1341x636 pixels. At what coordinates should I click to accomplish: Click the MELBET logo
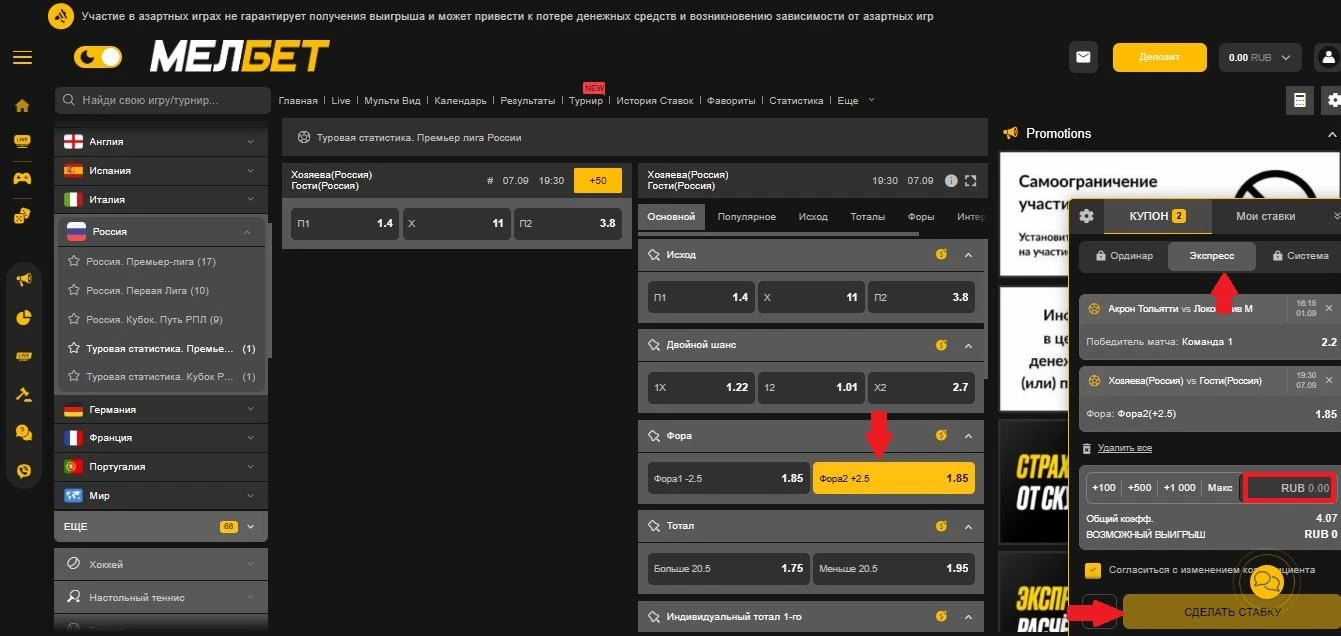point(240,57)
